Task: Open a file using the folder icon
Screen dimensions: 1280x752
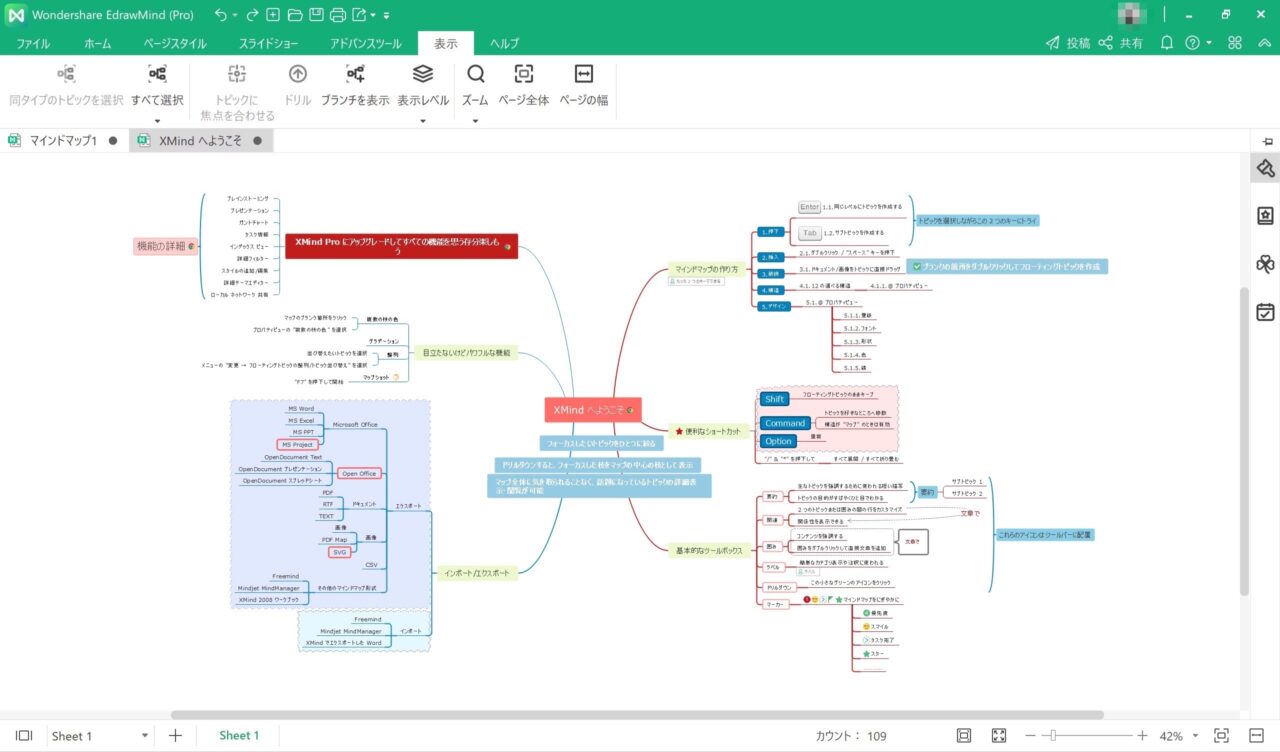Action: point(294,15)
